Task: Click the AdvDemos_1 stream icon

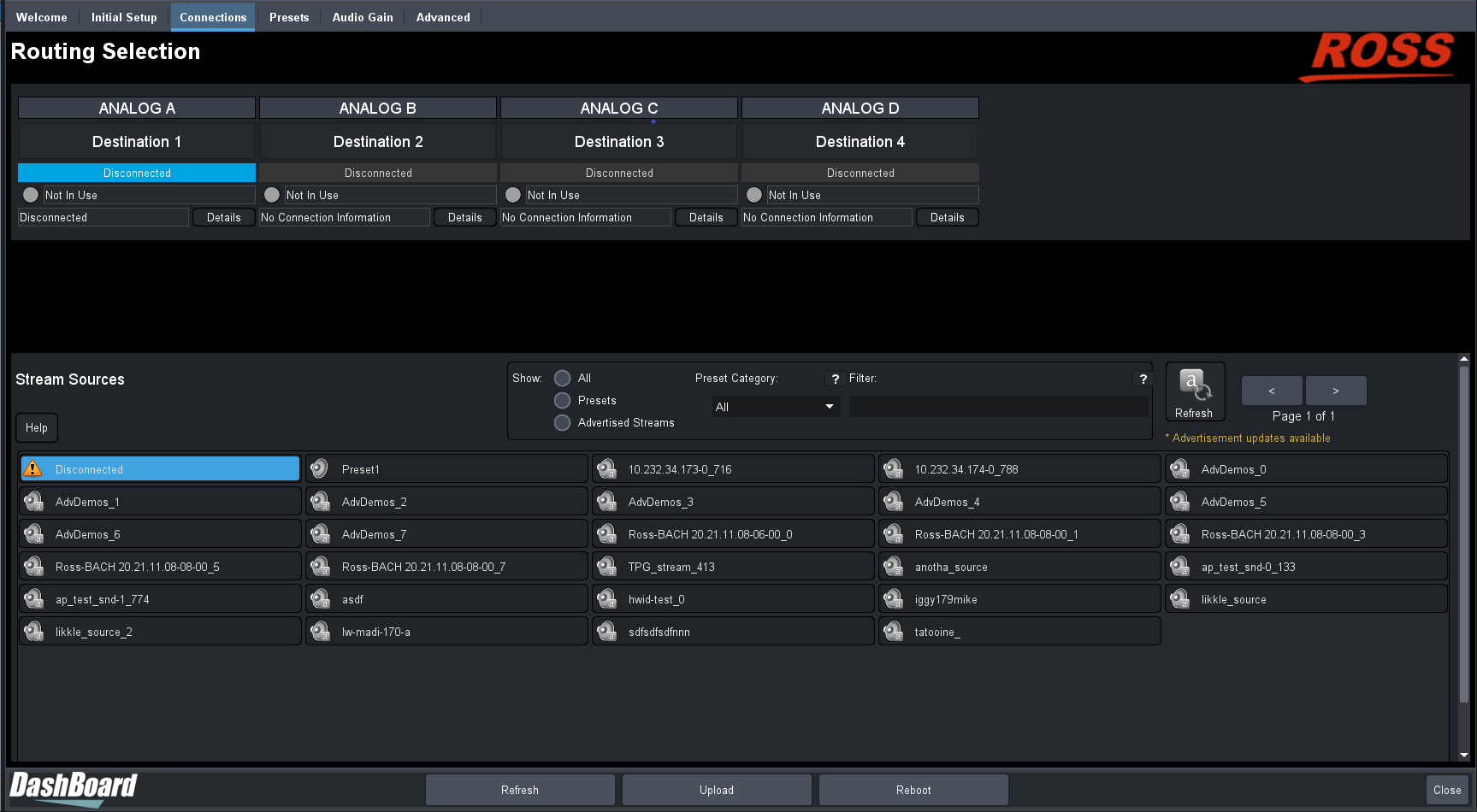Action: tap(33, 501)
